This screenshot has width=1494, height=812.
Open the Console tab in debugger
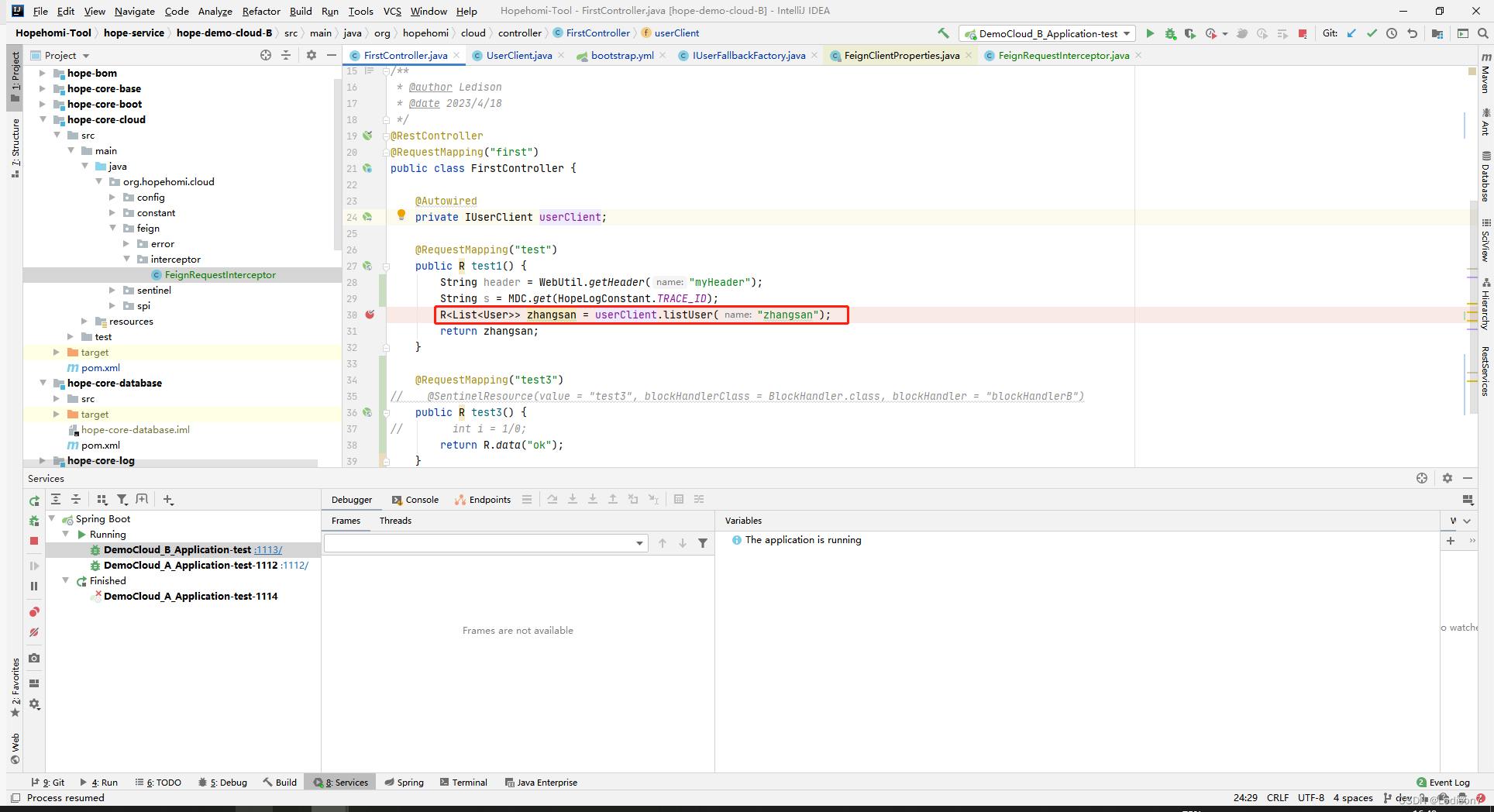tap(415, 500)
